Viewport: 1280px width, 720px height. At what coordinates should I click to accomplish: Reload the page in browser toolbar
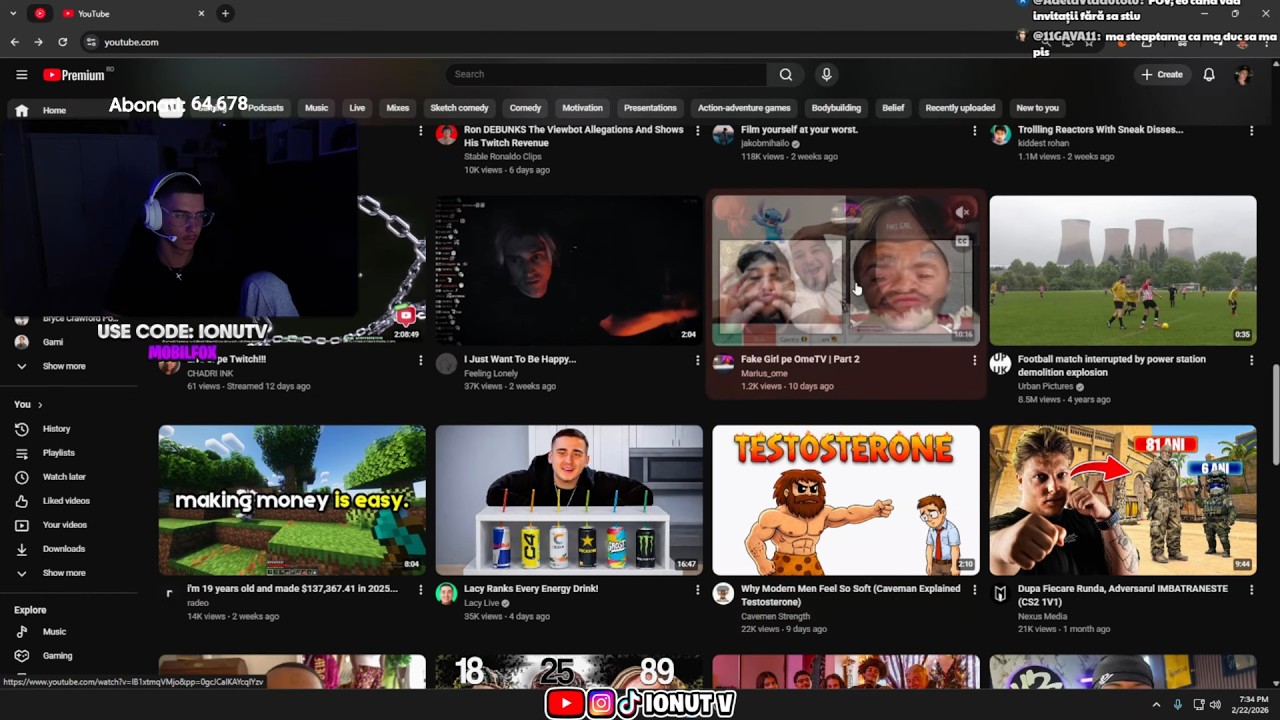coord(62,42)
